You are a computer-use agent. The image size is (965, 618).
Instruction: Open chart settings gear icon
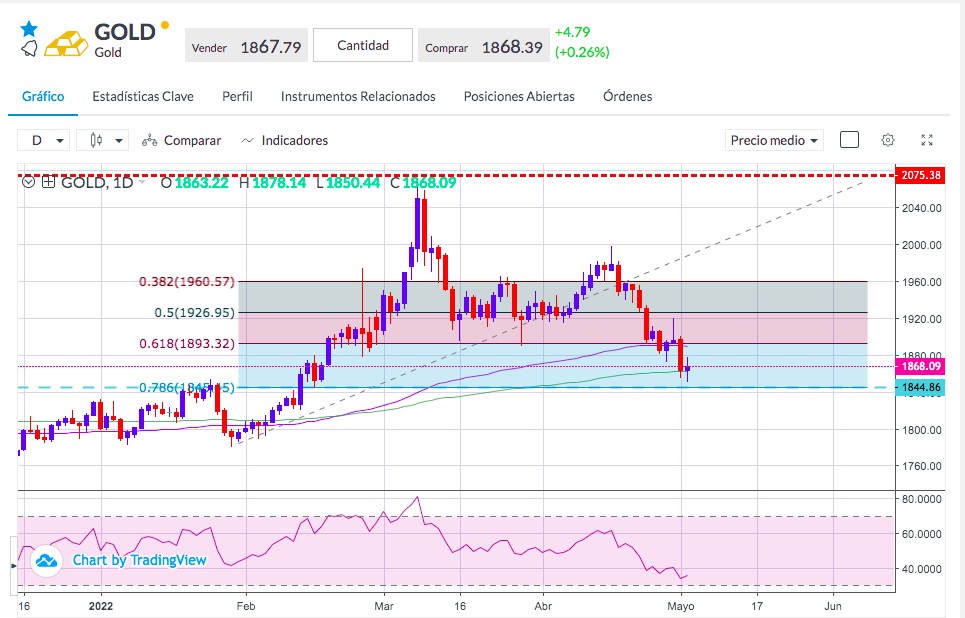click(887, 140)
